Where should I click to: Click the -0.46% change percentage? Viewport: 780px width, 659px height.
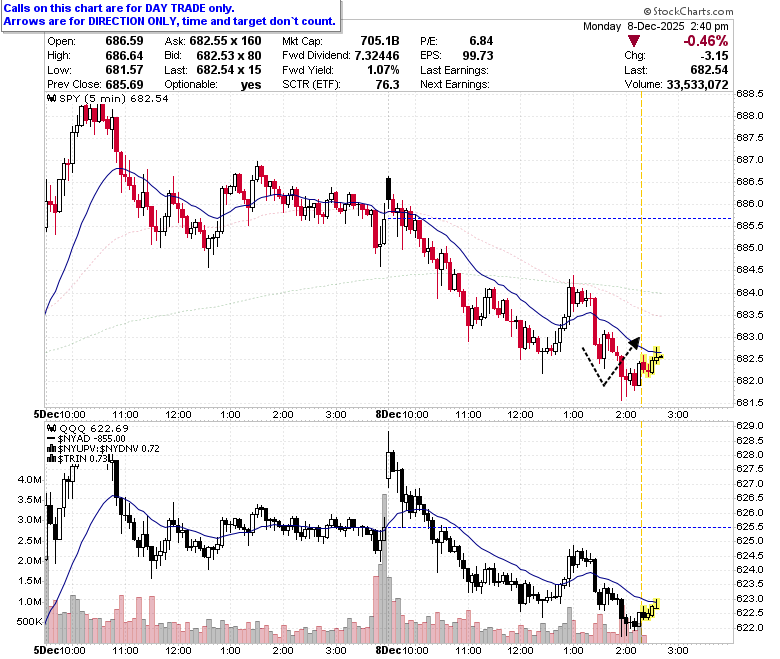coord(705,41)
